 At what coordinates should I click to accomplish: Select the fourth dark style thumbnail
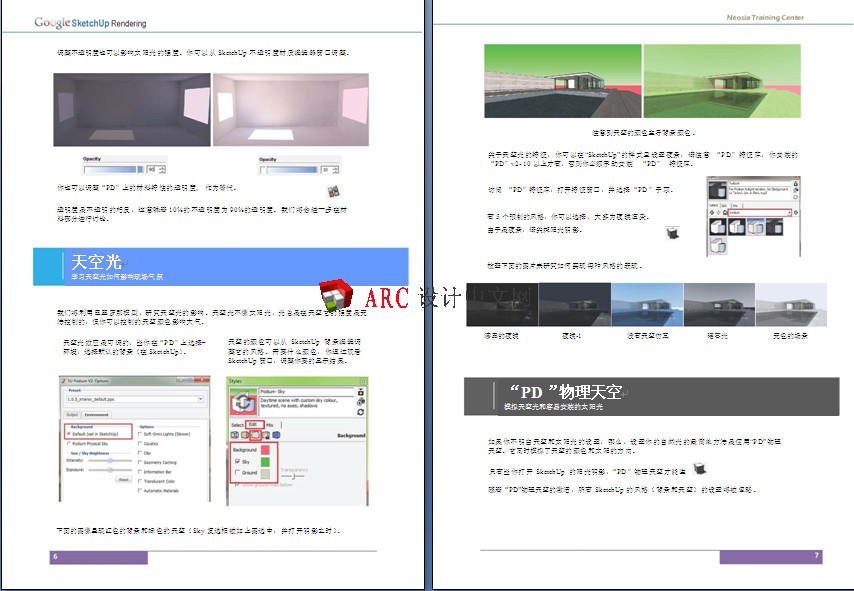[x=774, y=227]
